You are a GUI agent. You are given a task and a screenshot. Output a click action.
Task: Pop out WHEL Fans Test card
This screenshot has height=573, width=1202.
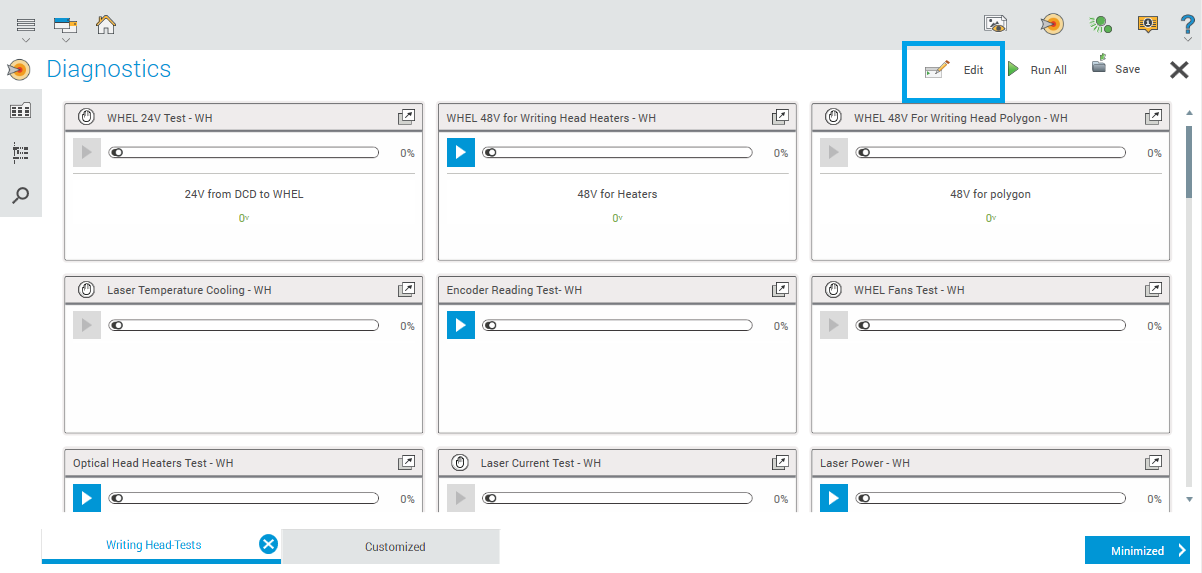point(1153,290)
